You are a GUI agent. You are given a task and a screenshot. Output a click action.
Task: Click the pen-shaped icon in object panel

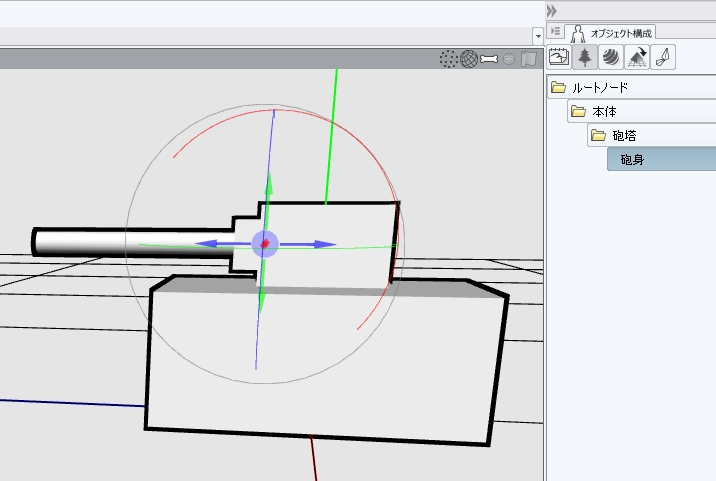[662, 57]
